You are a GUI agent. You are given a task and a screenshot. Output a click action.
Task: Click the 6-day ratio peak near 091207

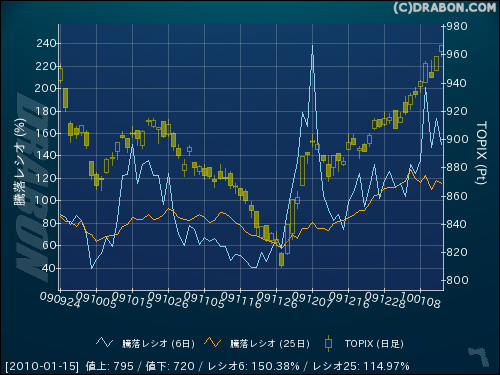(312, 46)
